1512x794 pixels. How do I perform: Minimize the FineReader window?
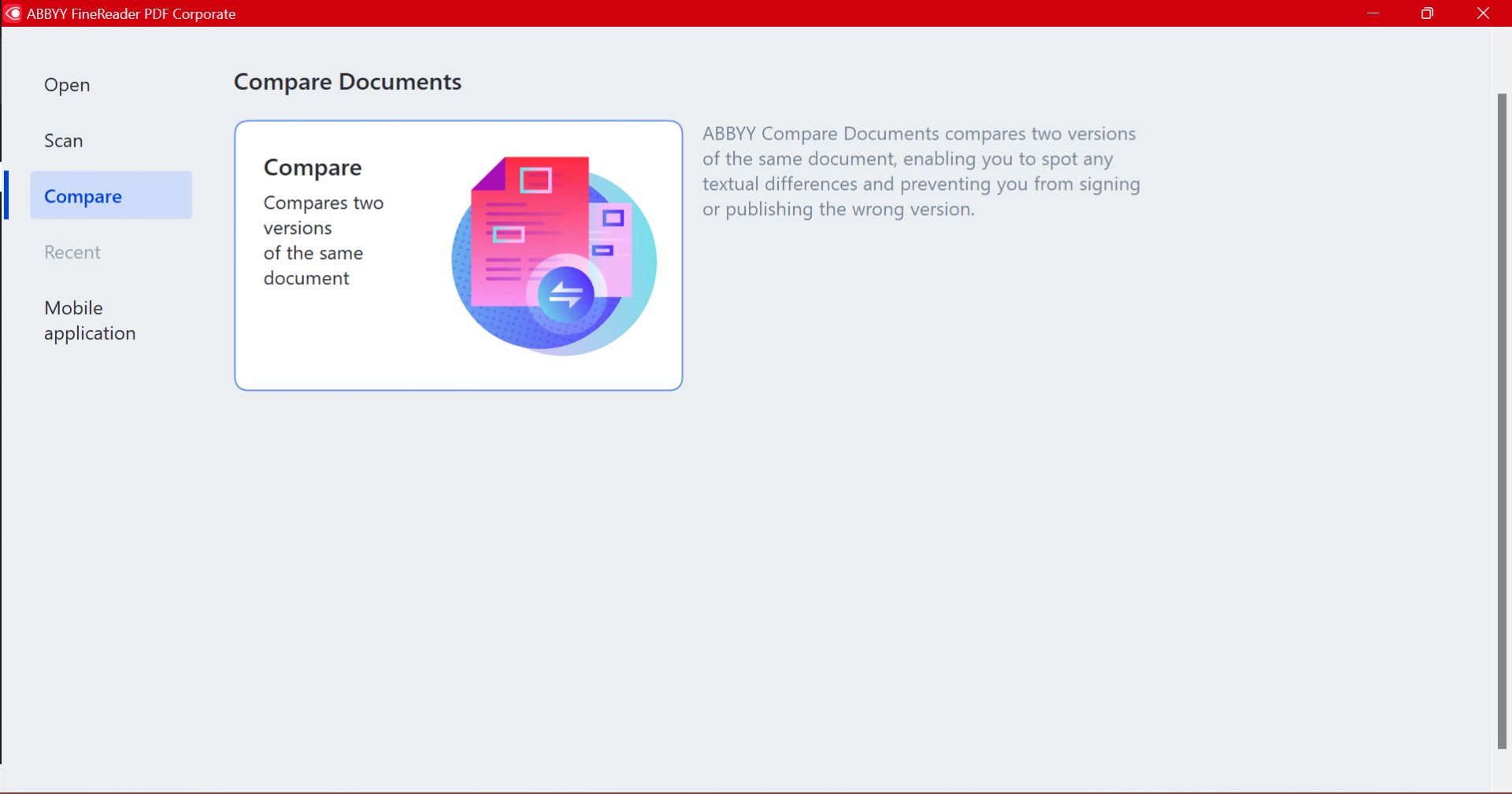[x=1373, y=13]
